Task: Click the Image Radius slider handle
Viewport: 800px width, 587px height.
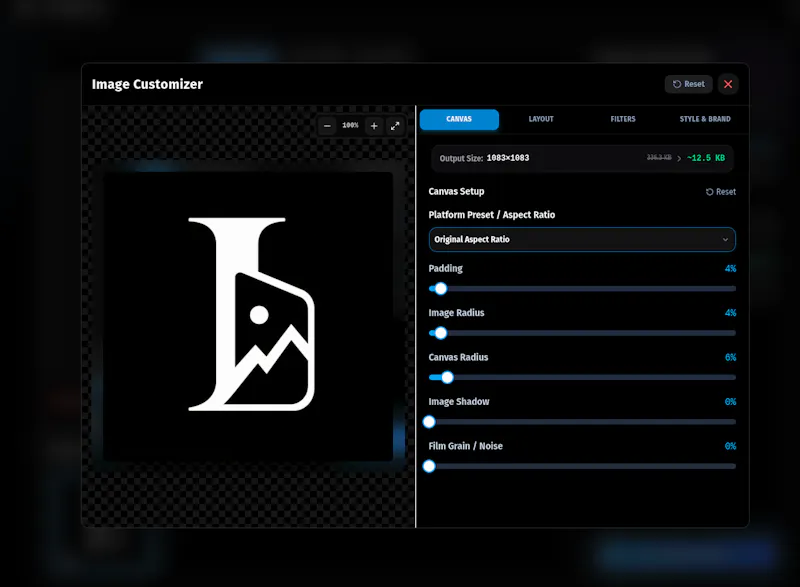Action: point(441,333)
